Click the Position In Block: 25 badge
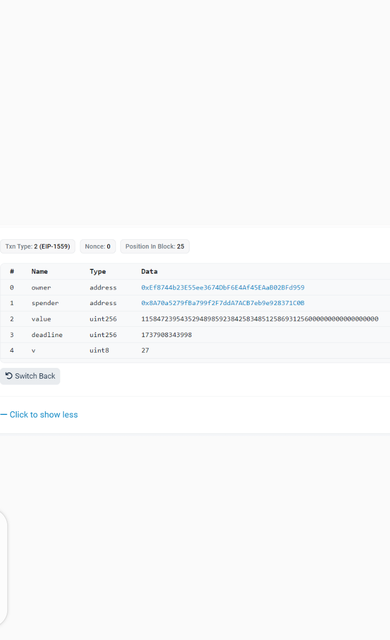This screenshot has width=390, height=640. pos(155,247)
